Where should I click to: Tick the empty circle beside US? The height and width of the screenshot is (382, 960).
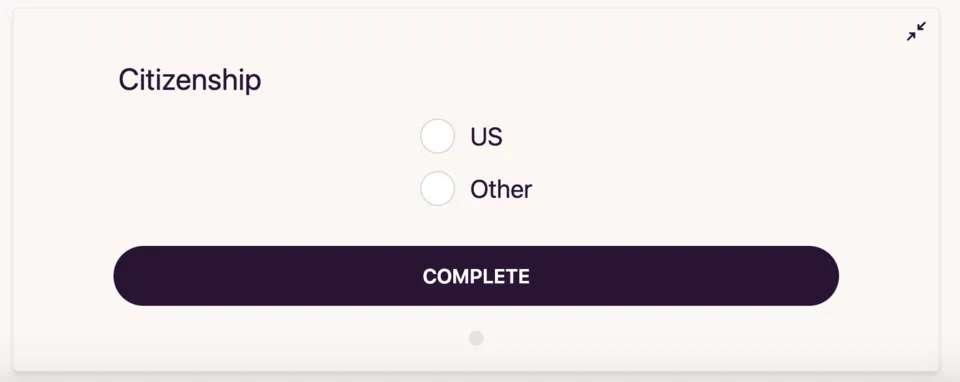437,136
